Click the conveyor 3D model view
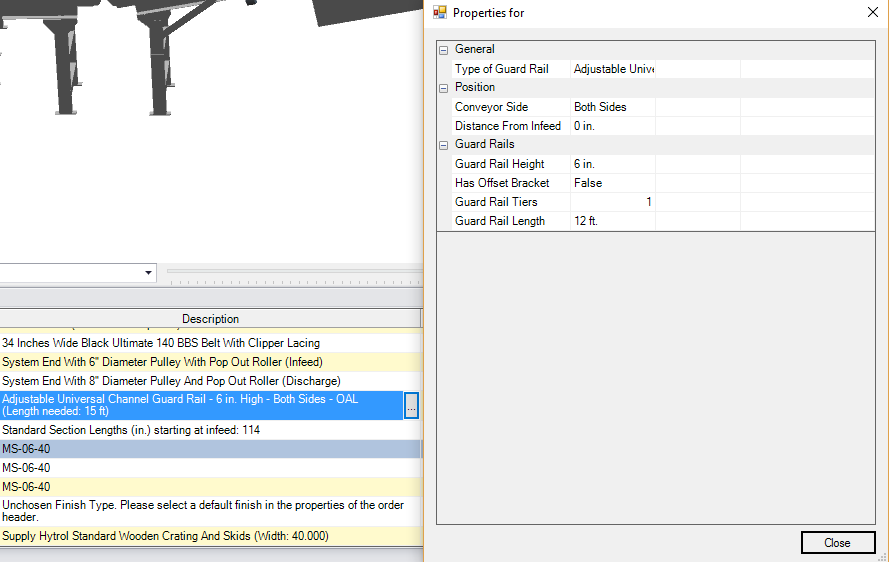This screenshot has height=562, width=889. pyautogui.click(x=211, y=130)
